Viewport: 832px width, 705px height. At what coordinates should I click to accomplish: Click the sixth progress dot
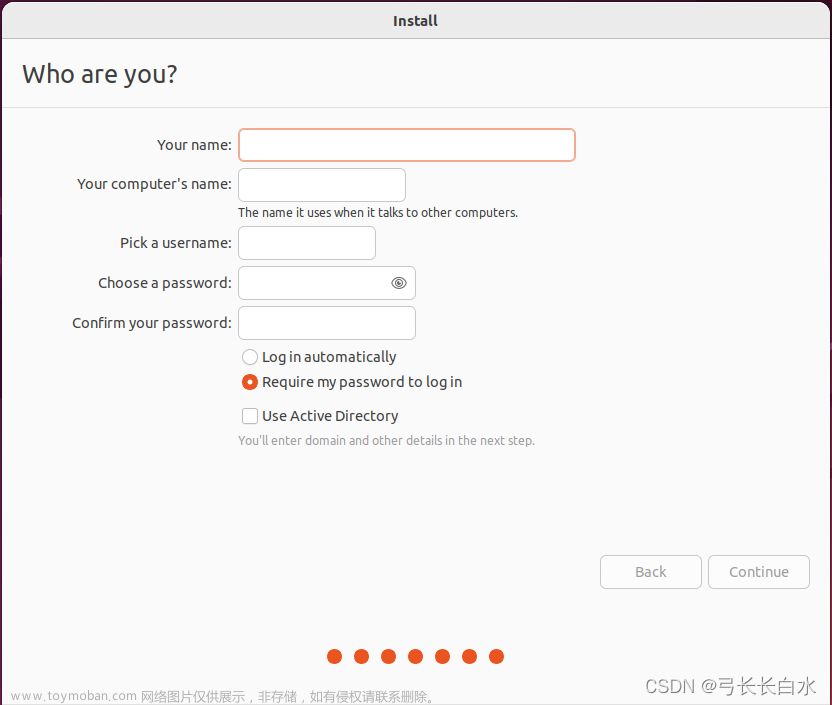click(469, 657)
